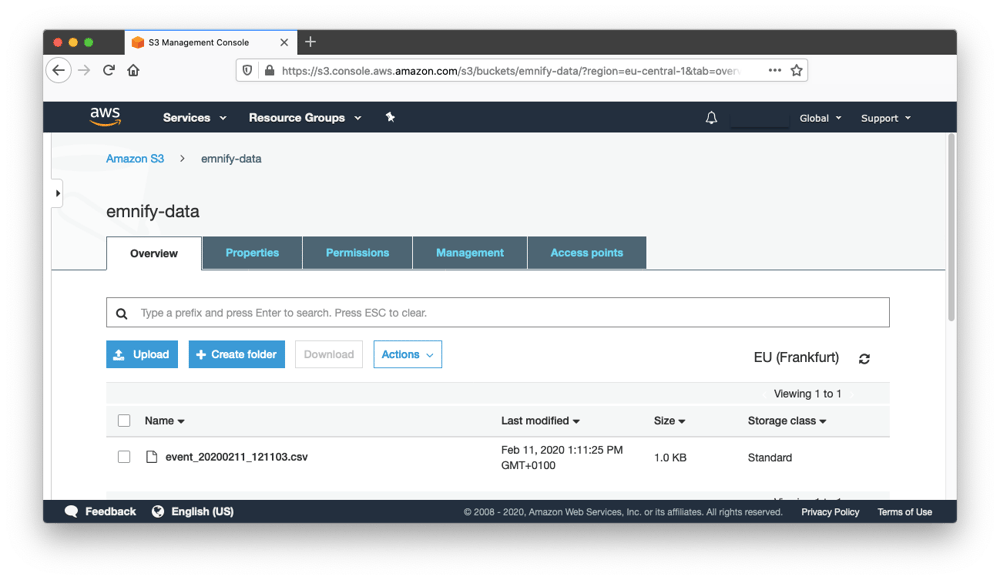Open the Resource Groups dropdown
Viewport: 1000px width, 580px height.
pyautogui.click(x=305, y=117)
